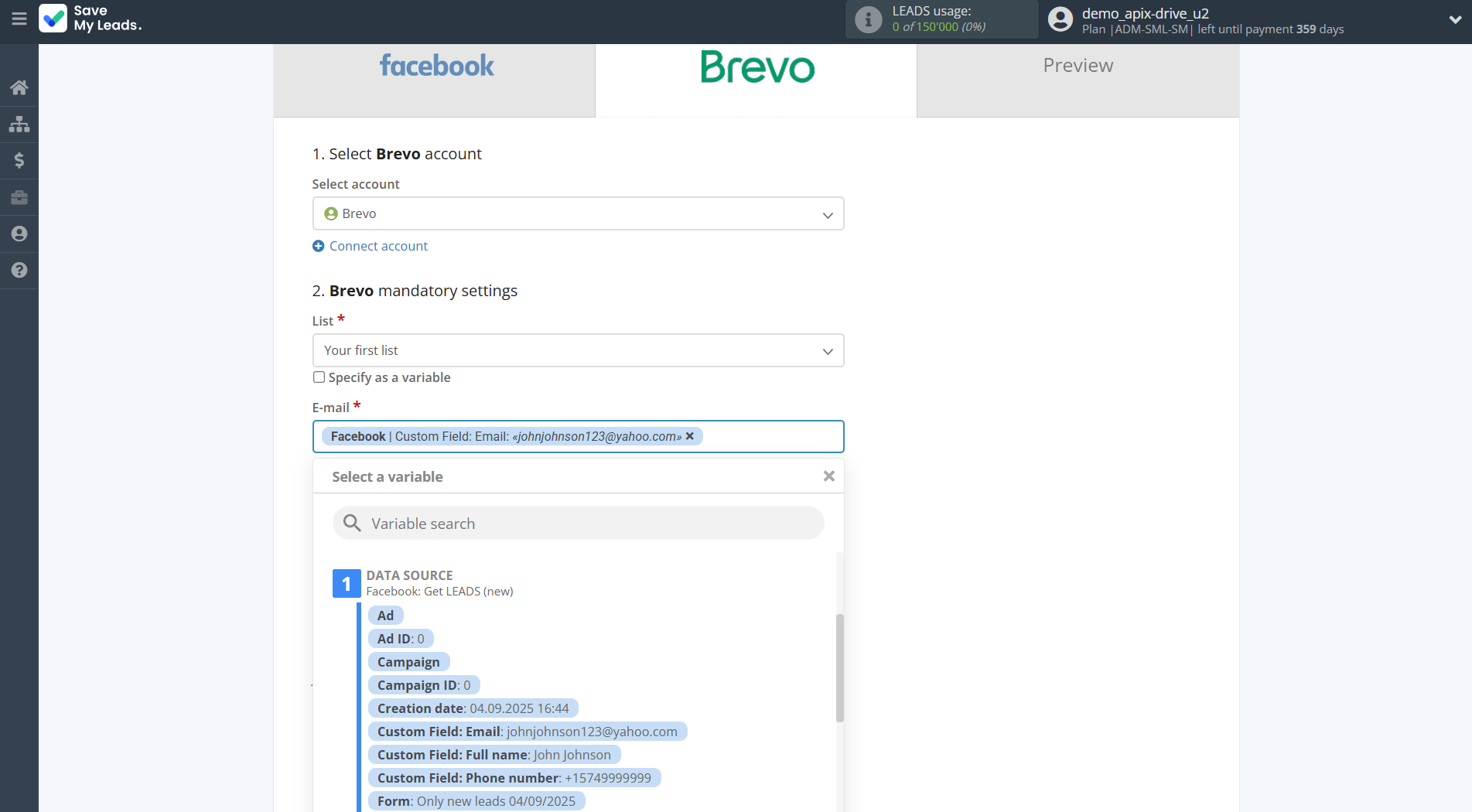Open the List dropdown
The image size is (1472, 812).
click(578, 350)
